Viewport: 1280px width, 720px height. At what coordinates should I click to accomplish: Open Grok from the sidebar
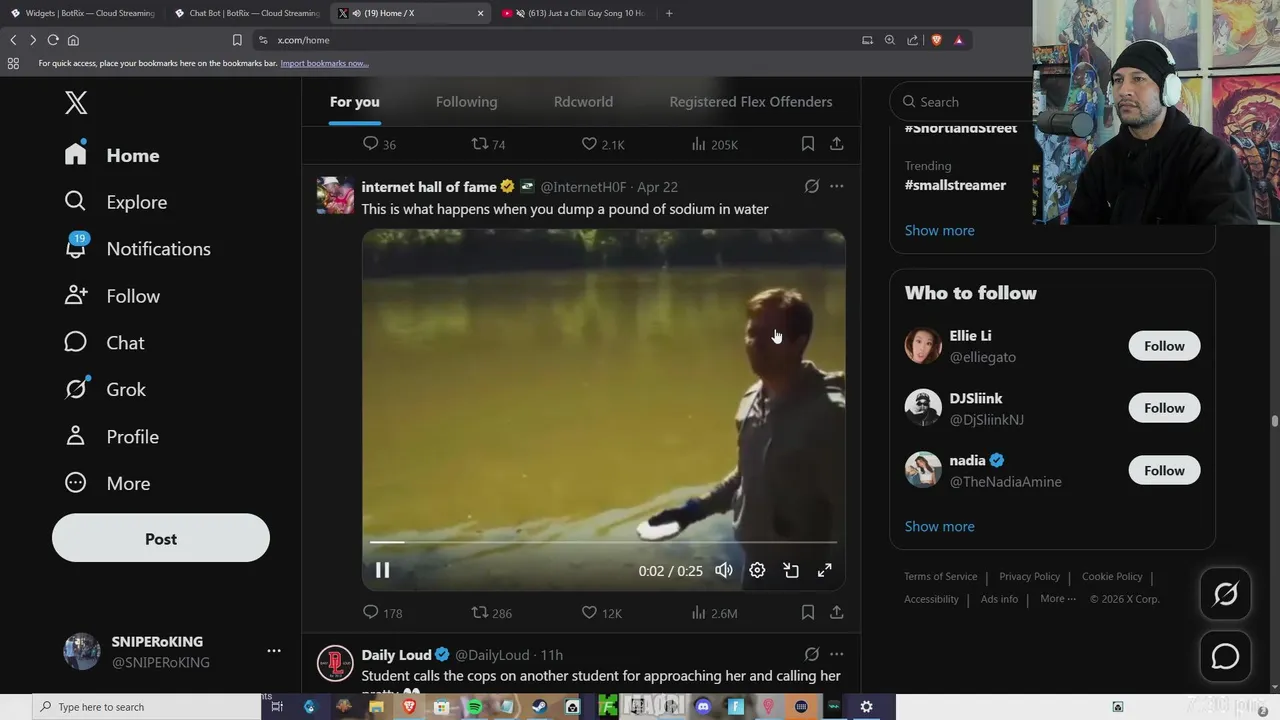(105, 389)
